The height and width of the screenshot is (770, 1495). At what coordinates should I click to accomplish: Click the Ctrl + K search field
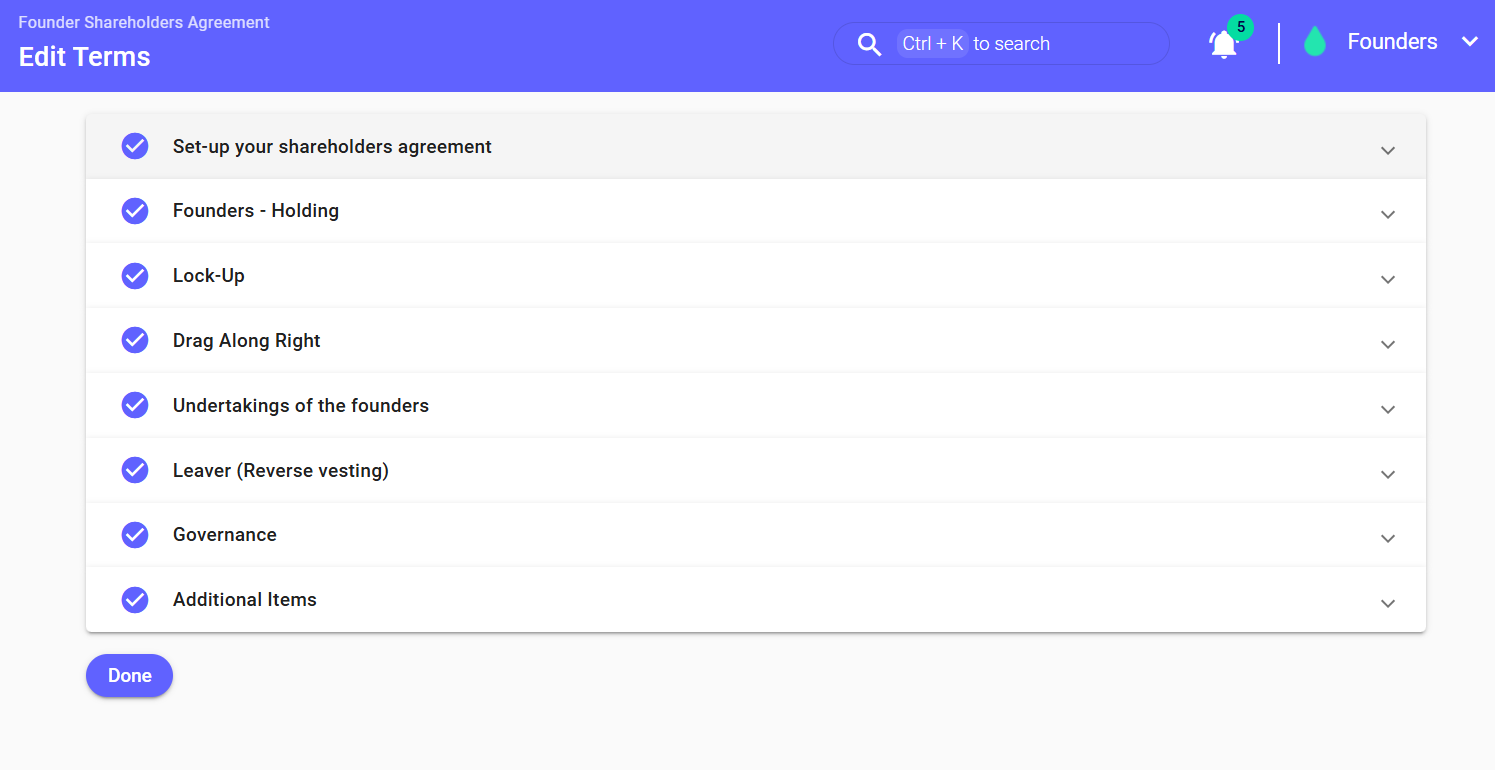click(x=1010, y=44)
